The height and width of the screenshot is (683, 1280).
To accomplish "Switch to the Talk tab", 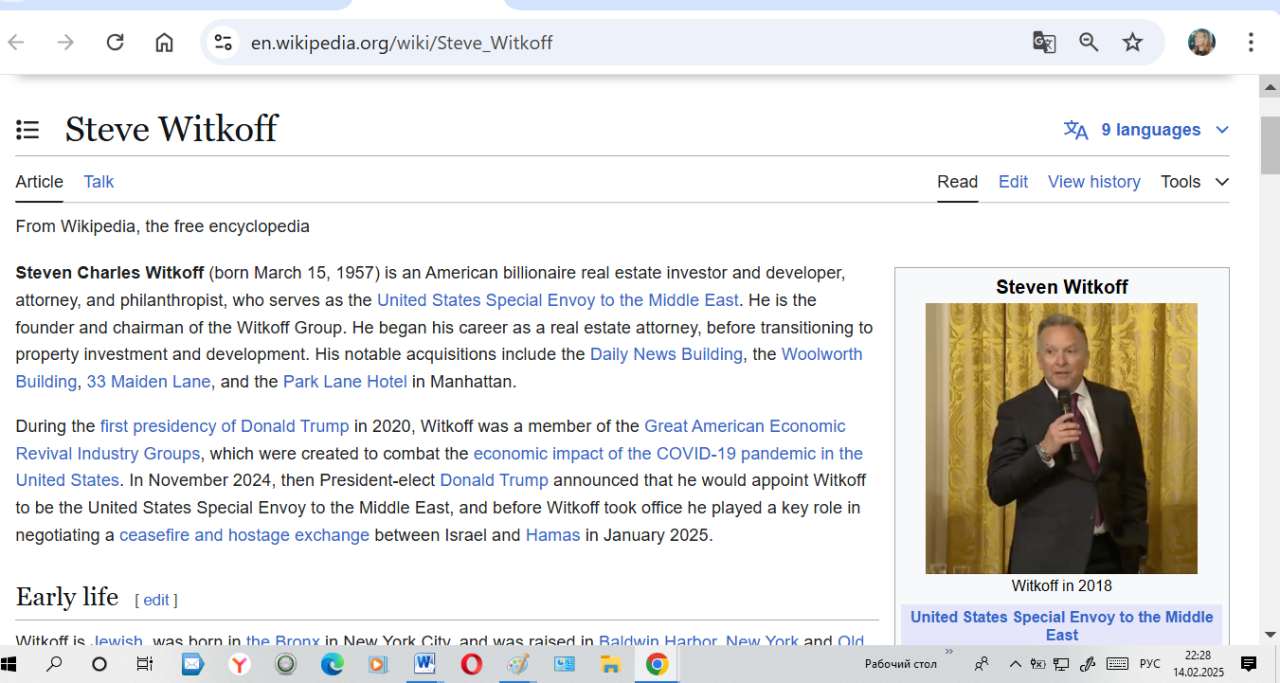I will (x=98, y=182).
